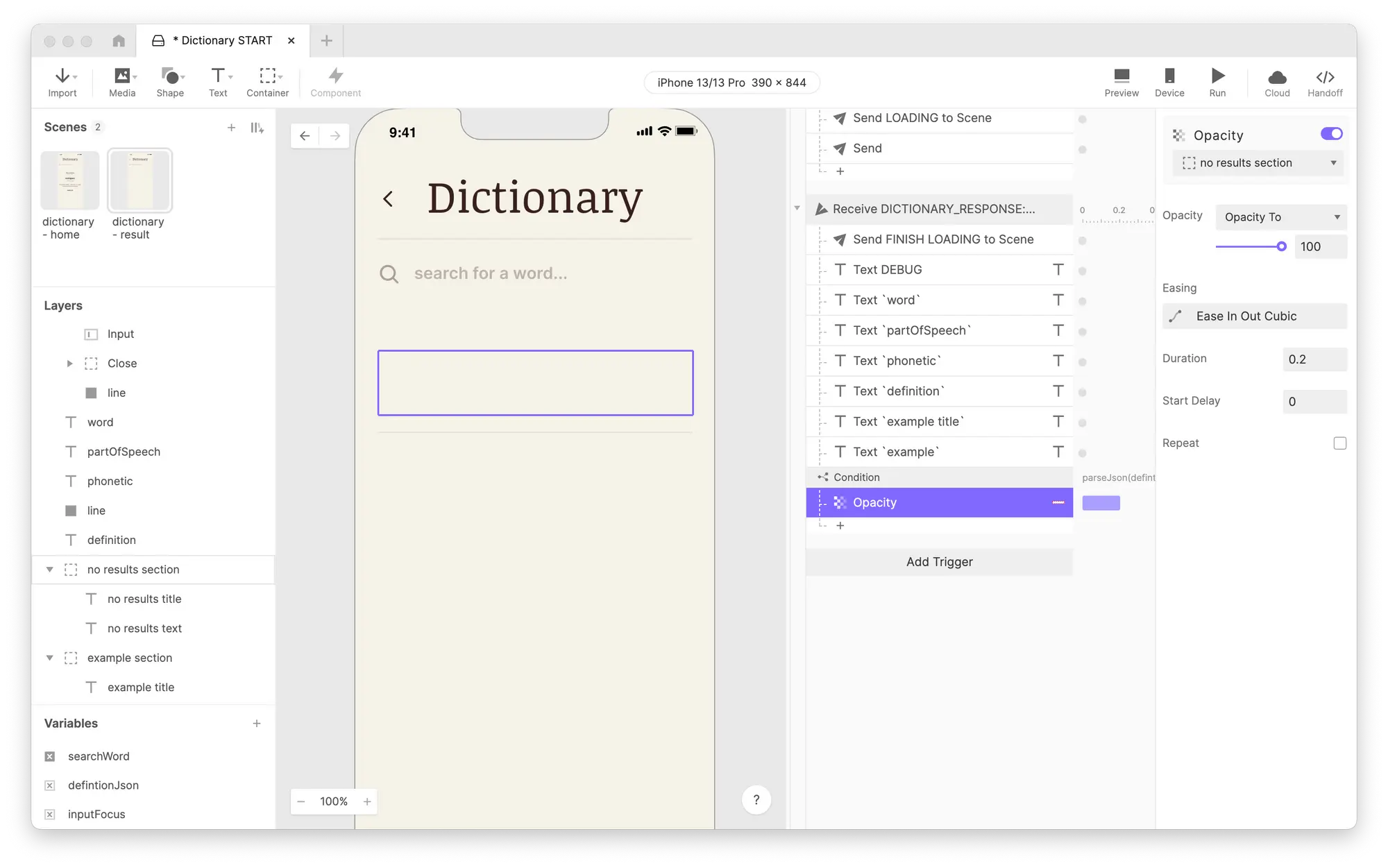Choose the Container tool
The height and width of the screenshot is (868, 1388).
pyautogui.click(x=267, y=76)
